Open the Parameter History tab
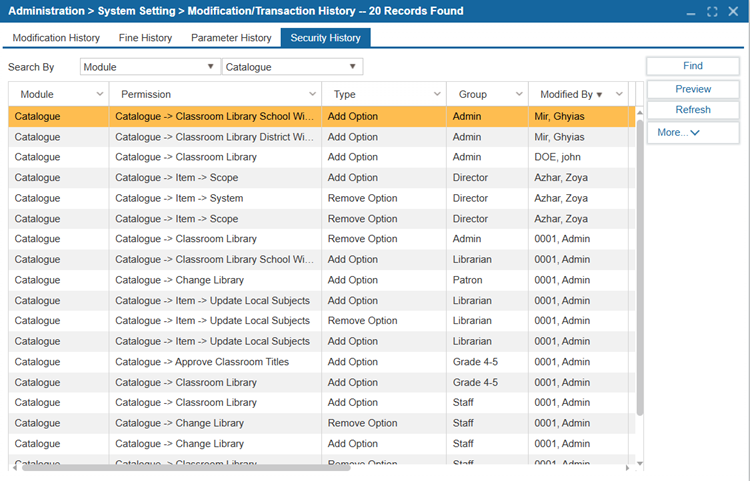This screenshot has height=481, width=750. pyautogui.click(x=231, y=38)
